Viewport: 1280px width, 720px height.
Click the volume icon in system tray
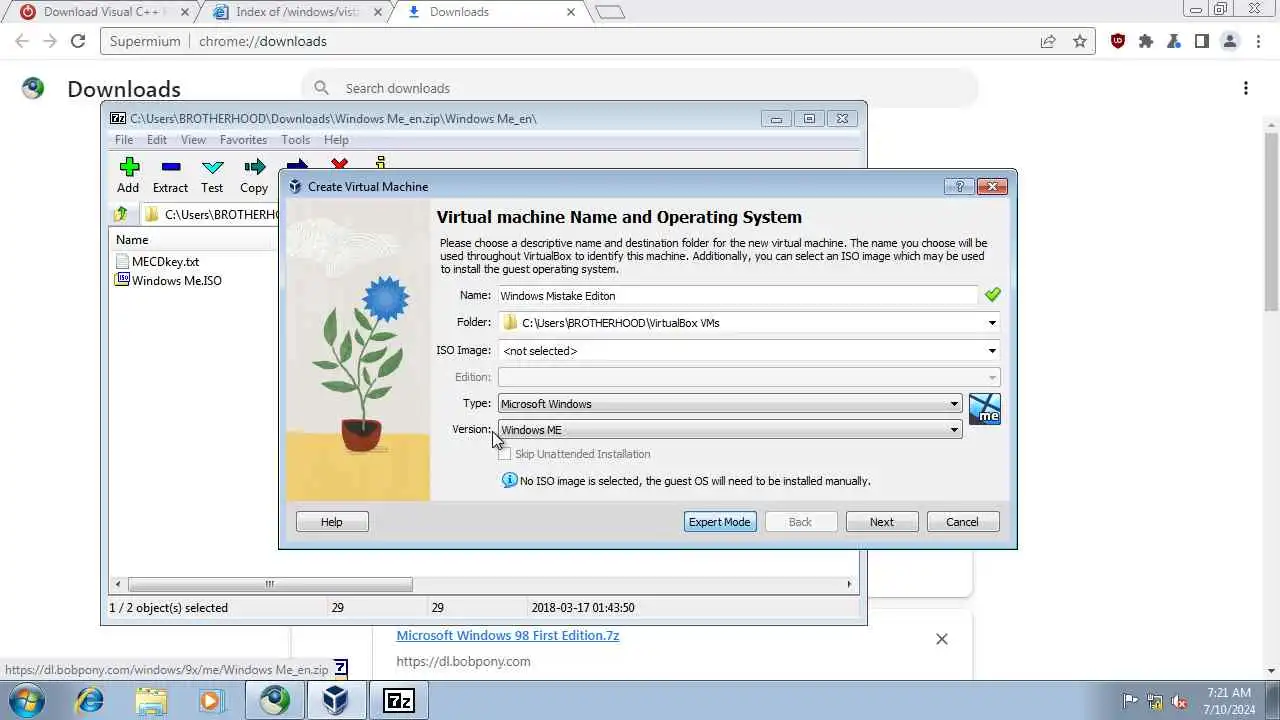1179,701
